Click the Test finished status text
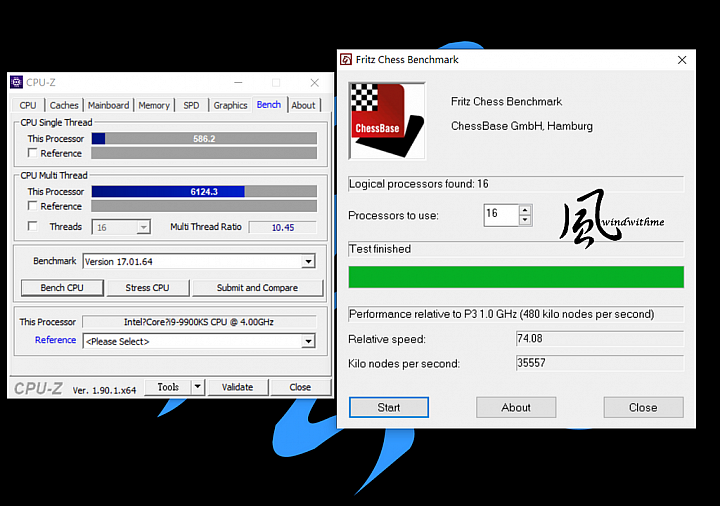This screenshot has width=720, height=506. 380,249
